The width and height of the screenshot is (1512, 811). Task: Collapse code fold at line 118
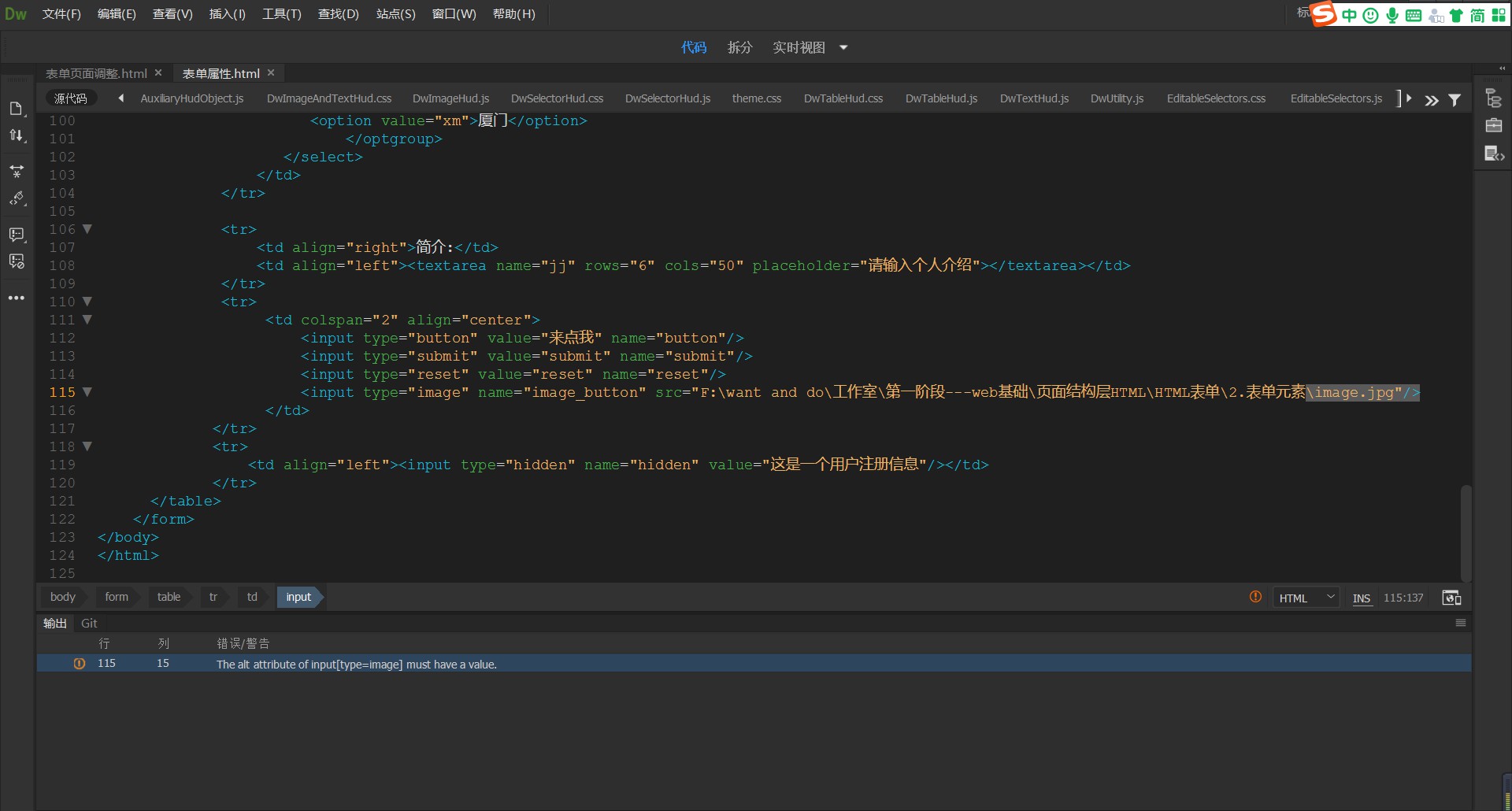87,446
